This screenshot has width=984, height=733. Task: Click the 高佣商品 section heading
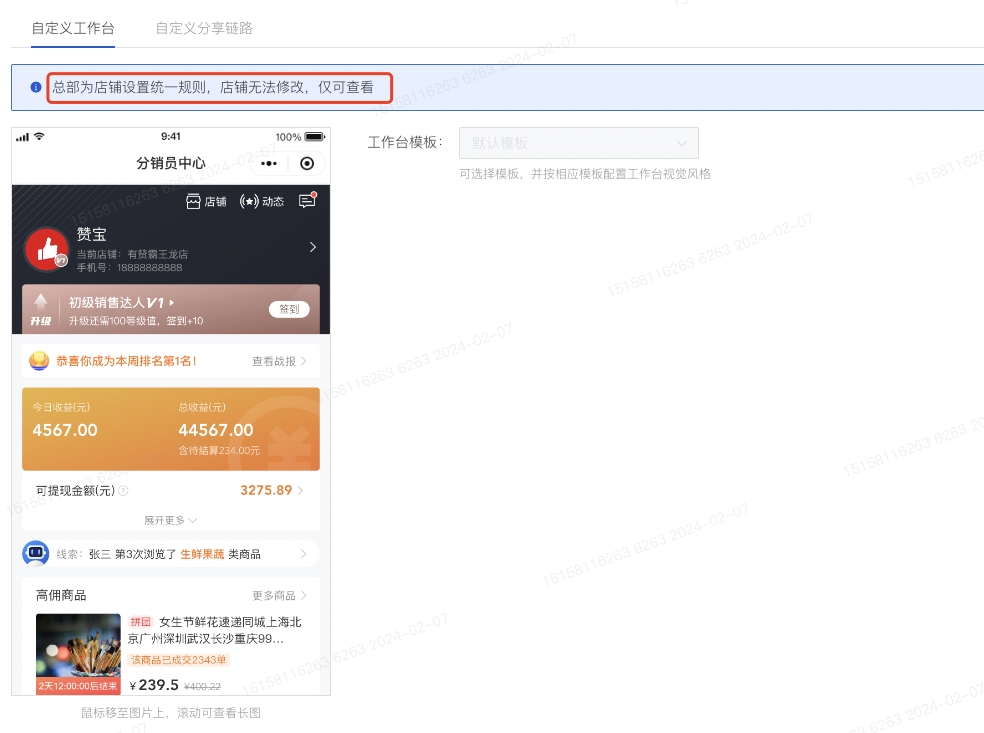[x=61, y=596]
